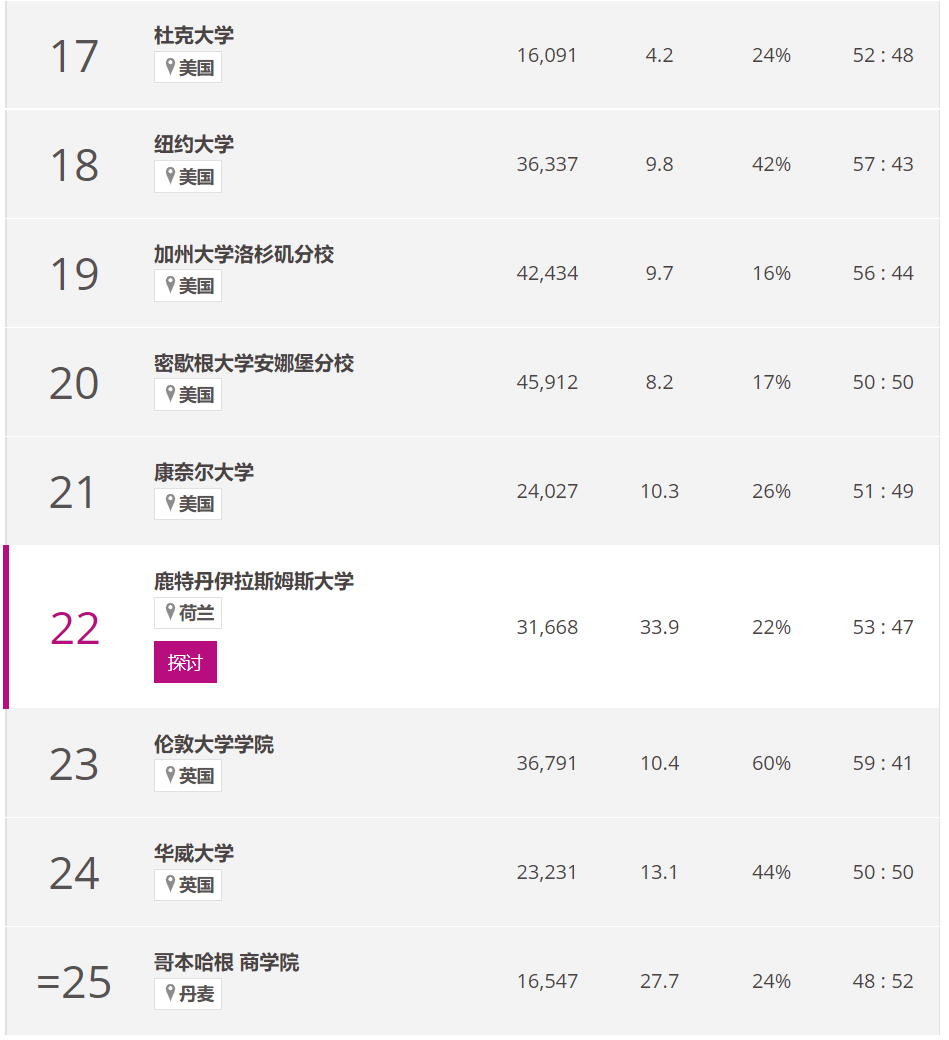The height and width of the screenshot is (1040, 949).
Task: Open the 杜克大学 university link
Action: click(x=194, y=35)
